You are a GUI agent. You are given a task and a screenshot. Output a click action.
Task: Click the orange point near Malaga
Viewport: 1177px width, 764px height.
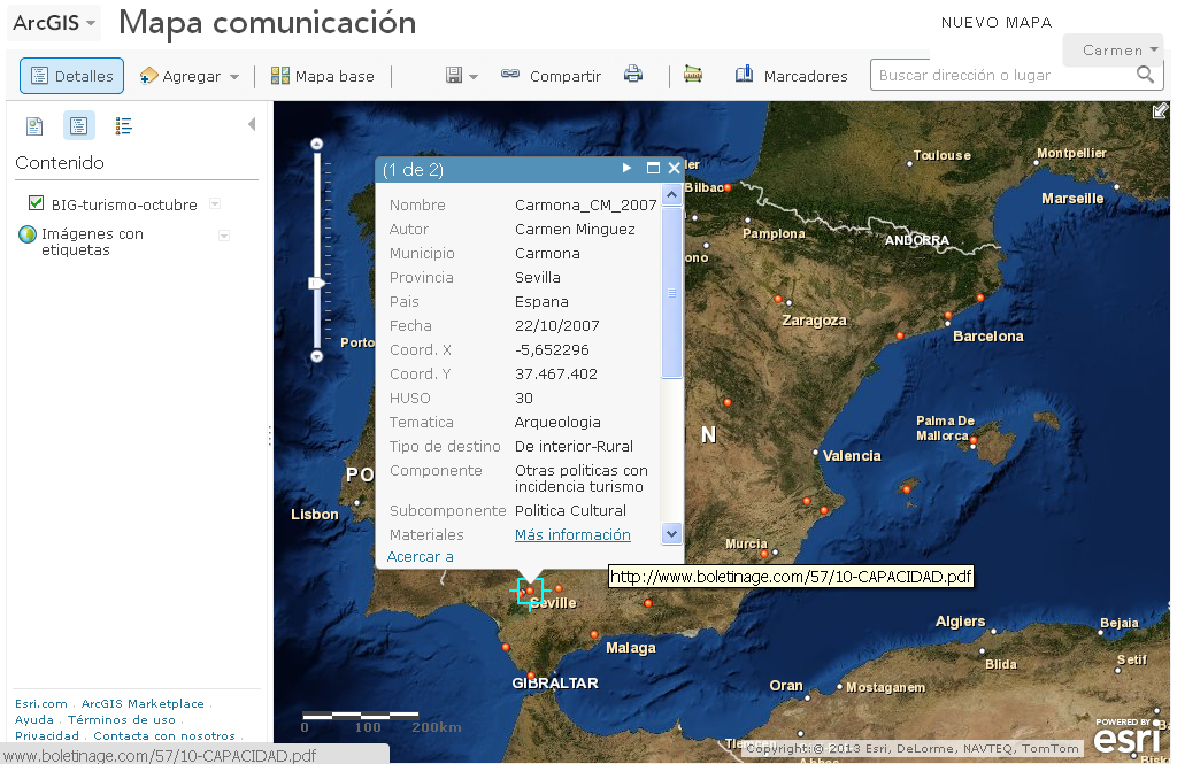coord(595,635)
